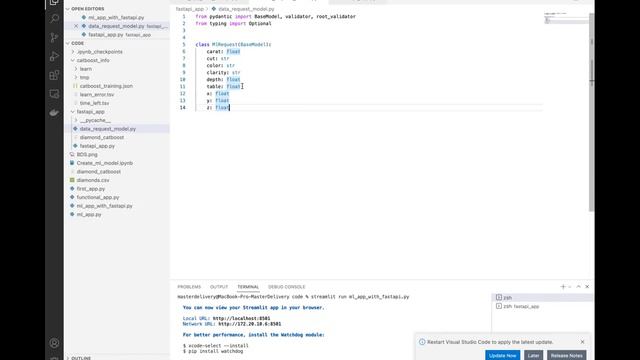This screenshot has width=640, height=360.
Task: Open Create_ml_model.ipynb notebook
Action: tap(104, 163)
